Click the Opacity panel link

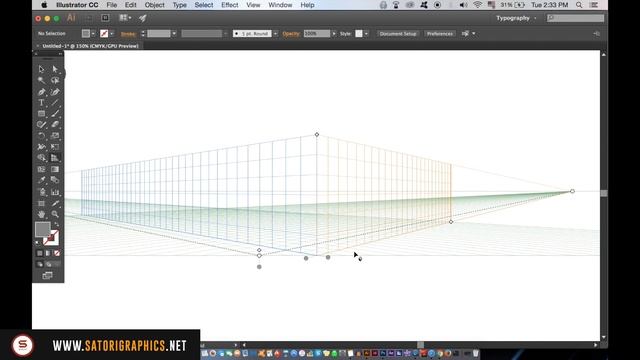coord(291,34)
